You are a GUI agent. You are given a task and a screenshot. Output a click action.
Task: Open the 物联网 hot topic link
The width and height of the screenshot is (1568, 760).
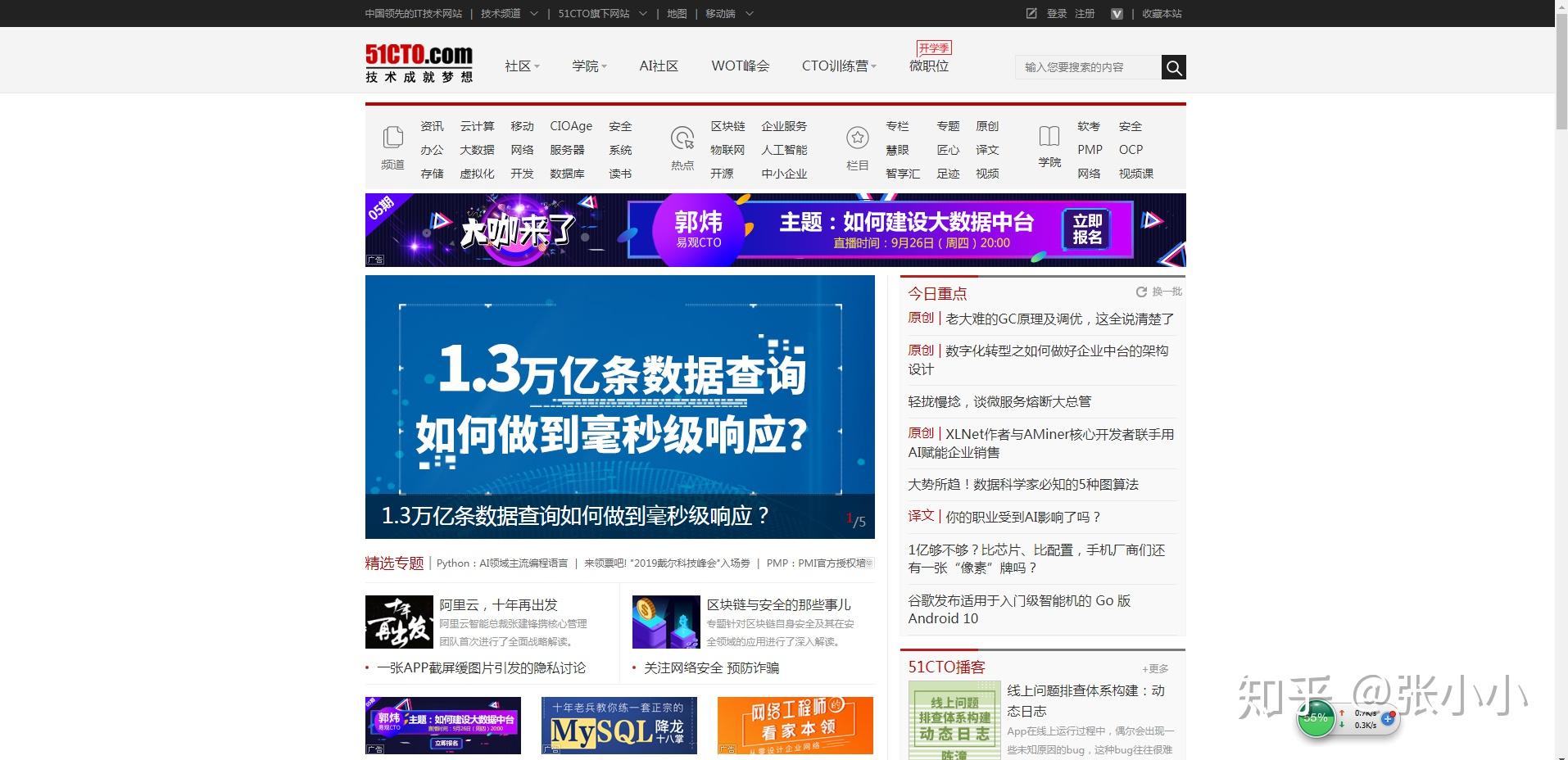[x=727, y=150]
